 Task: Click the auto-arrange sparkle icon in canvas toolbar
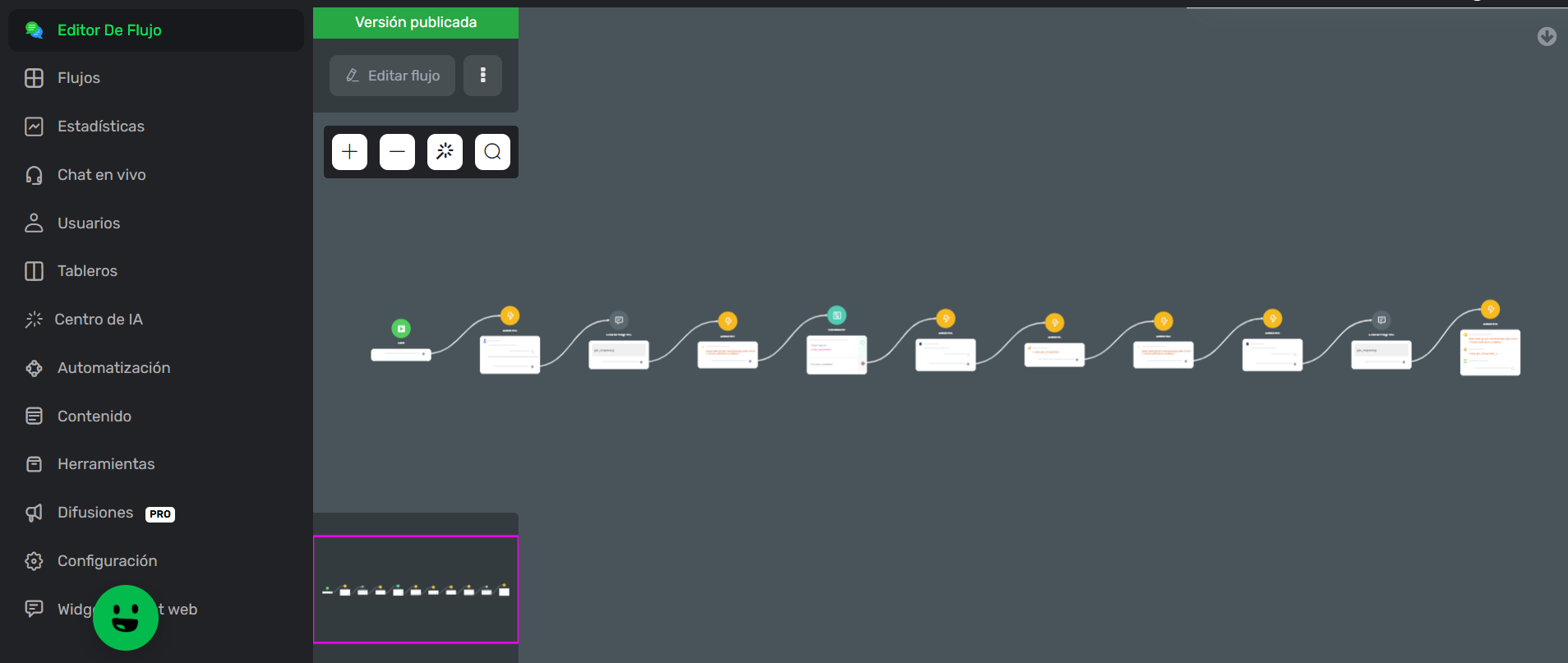[445, 152]
